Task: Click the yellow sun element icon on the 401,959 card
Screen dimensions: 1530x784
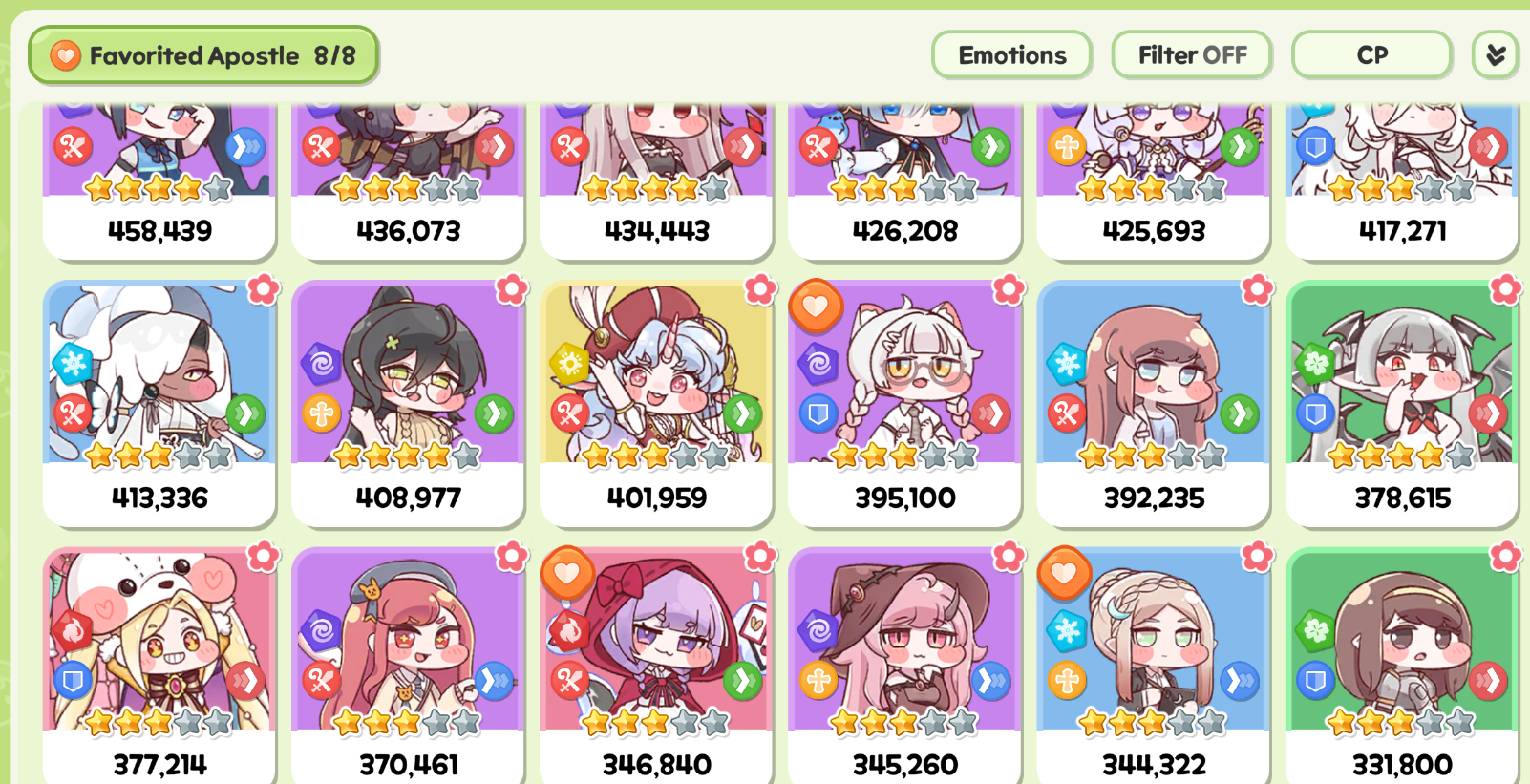Action: coord(569,364)
